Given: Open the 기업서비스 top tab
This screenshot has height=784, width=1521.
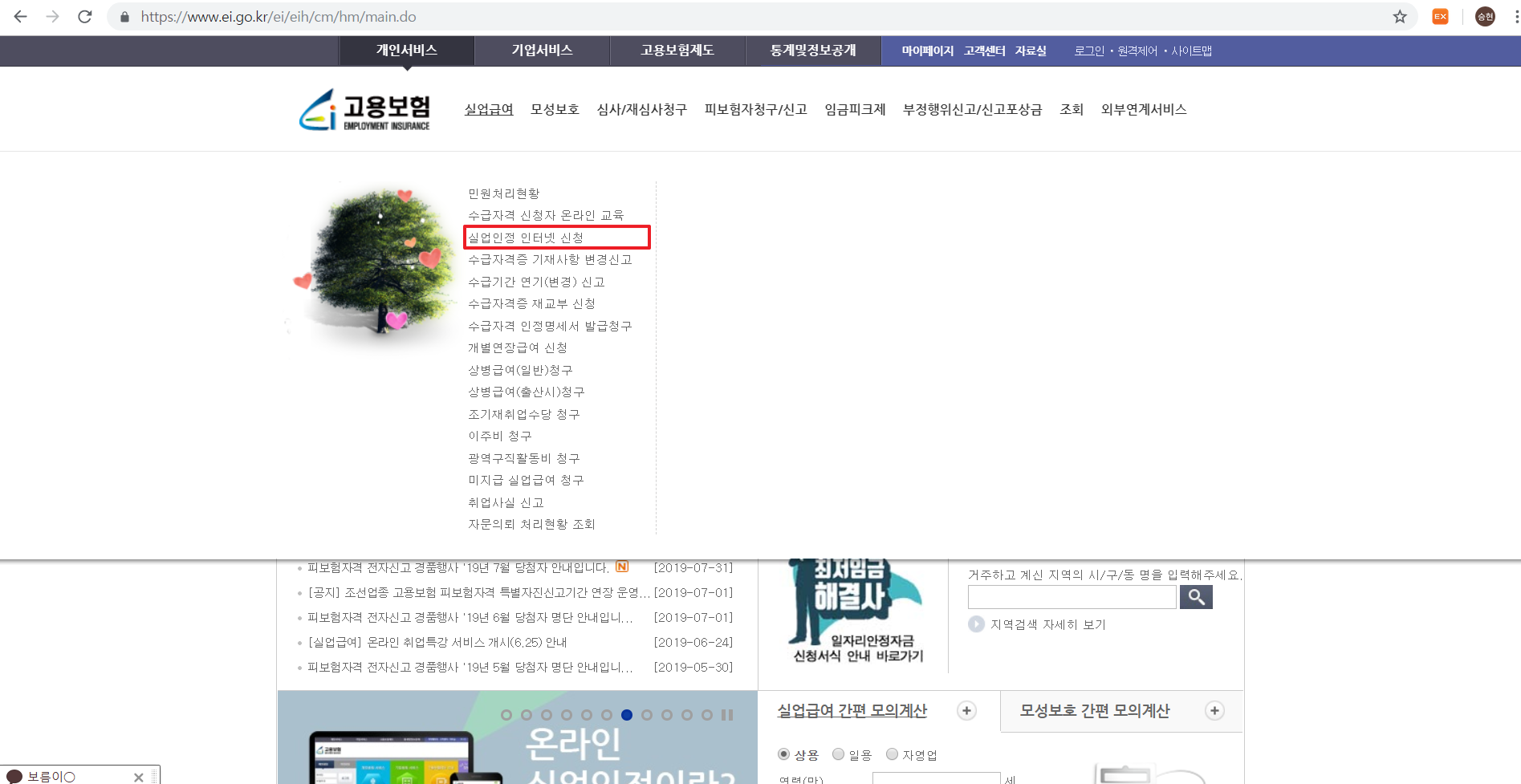Looking at the screenshot, I should click(543, 51).
